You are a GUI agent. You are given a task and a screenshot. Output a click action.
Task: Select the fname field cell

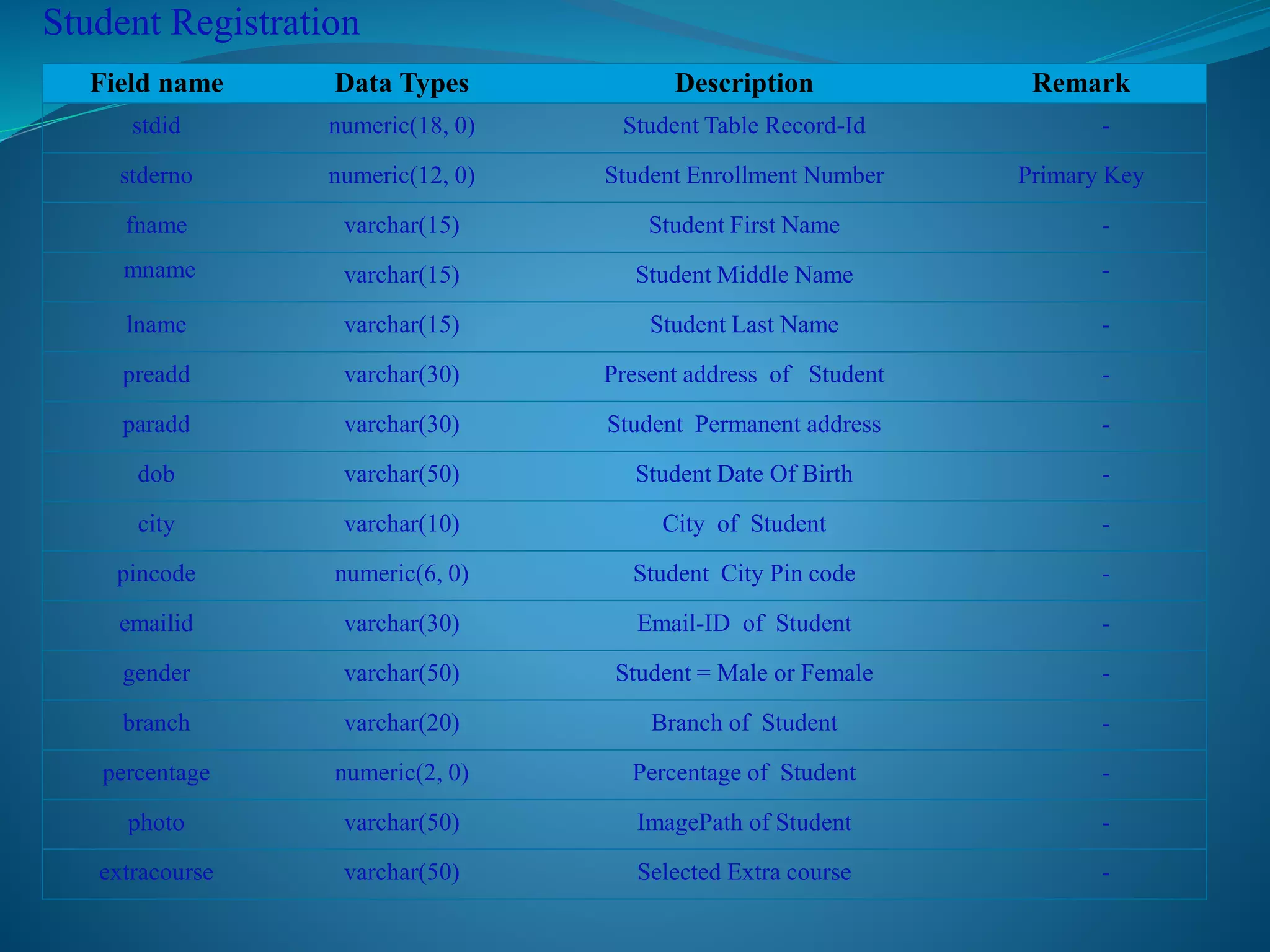tap(156, 225)
